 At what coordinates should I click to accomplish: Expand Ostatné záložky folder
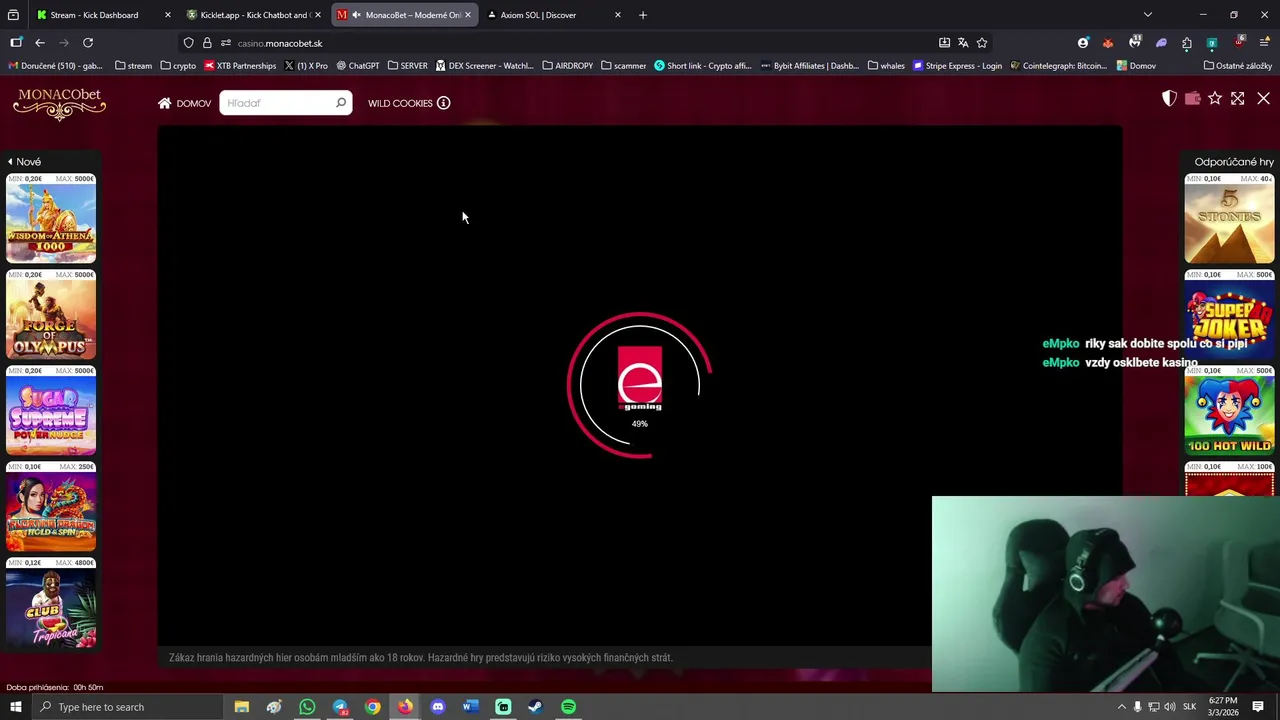(1238, 66)
